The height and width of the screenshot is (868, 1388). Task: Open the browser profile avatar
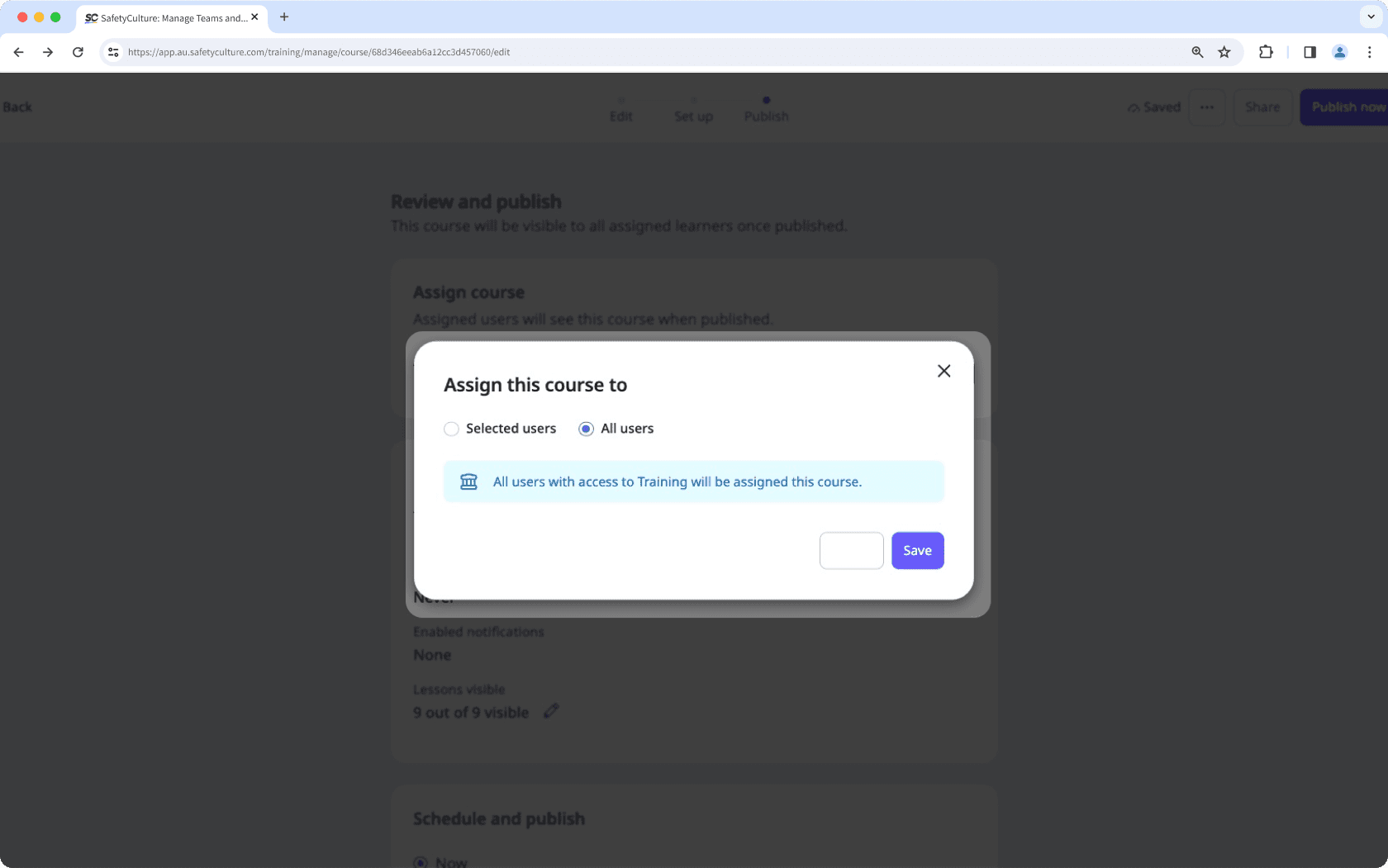click(1338, 51)
